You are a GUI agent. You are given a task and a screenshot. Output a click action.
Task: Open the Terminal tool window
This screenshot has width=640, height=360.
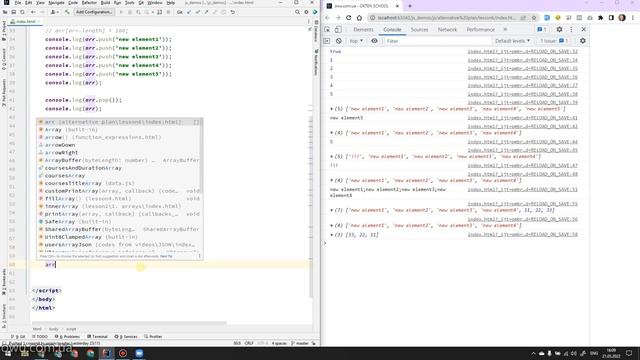tap(97, 337)
